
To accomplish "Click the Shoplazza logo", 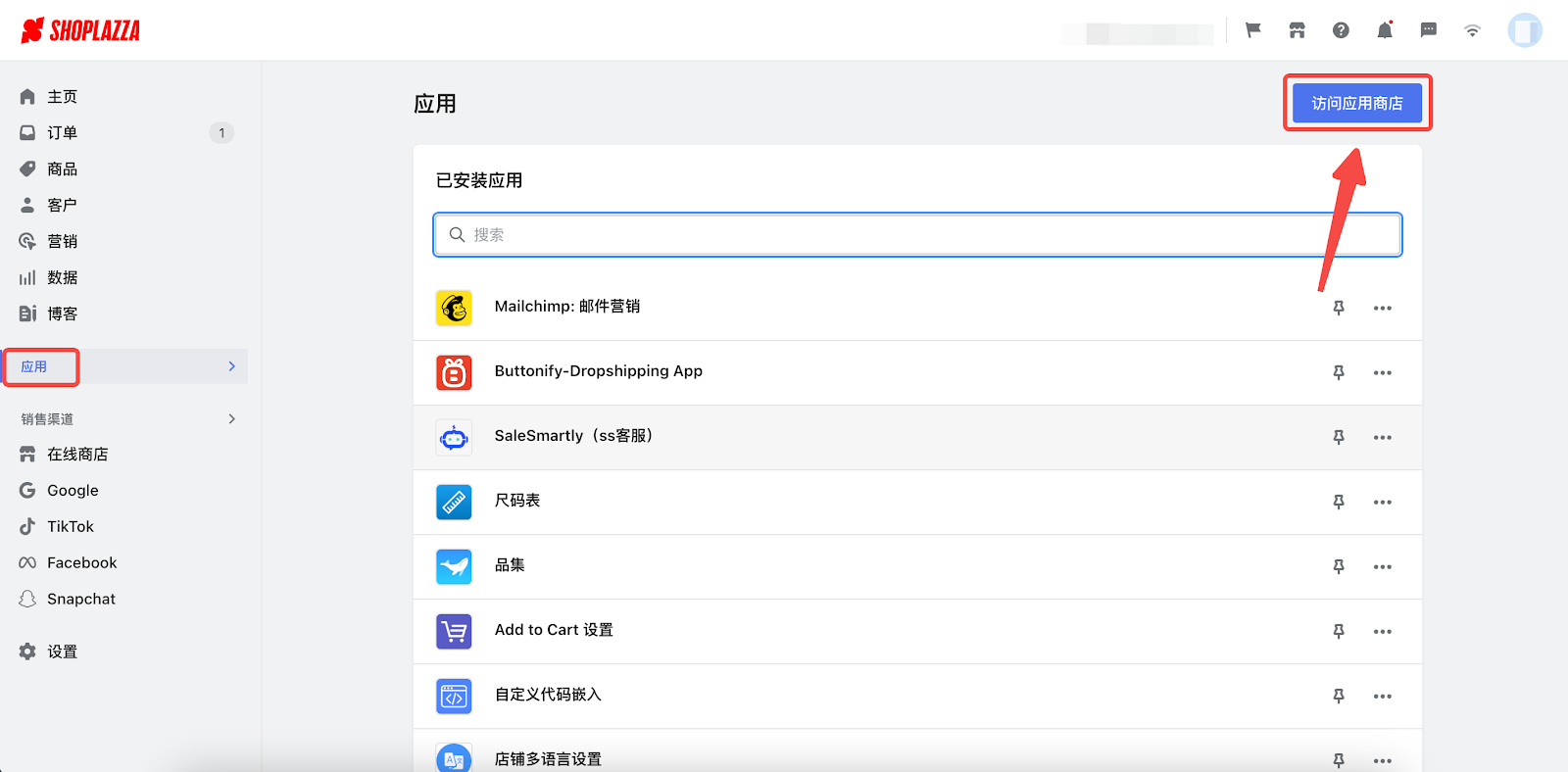I will click(80, 30).
